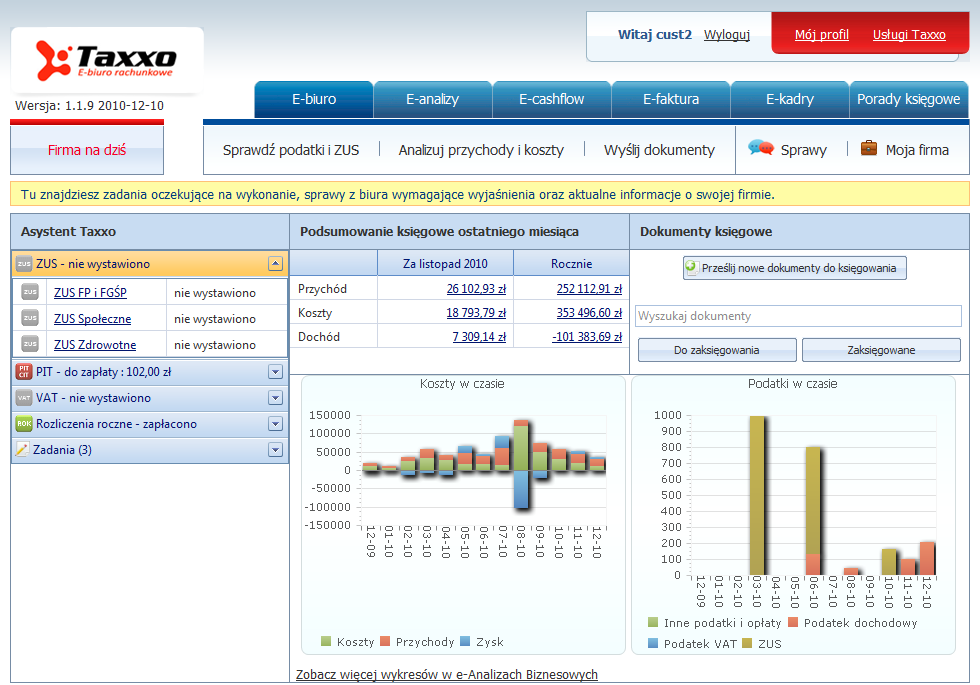Image resolution: width=980 pixels, height=685 pixels.
Task: Expand the VAT - nie wystawiono section
Action: (275, 398)
